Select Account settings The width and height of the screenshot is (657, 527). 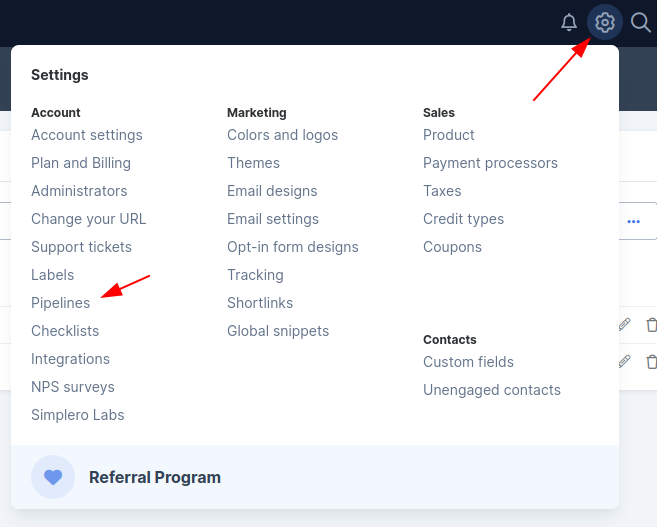tap(87, 135)
